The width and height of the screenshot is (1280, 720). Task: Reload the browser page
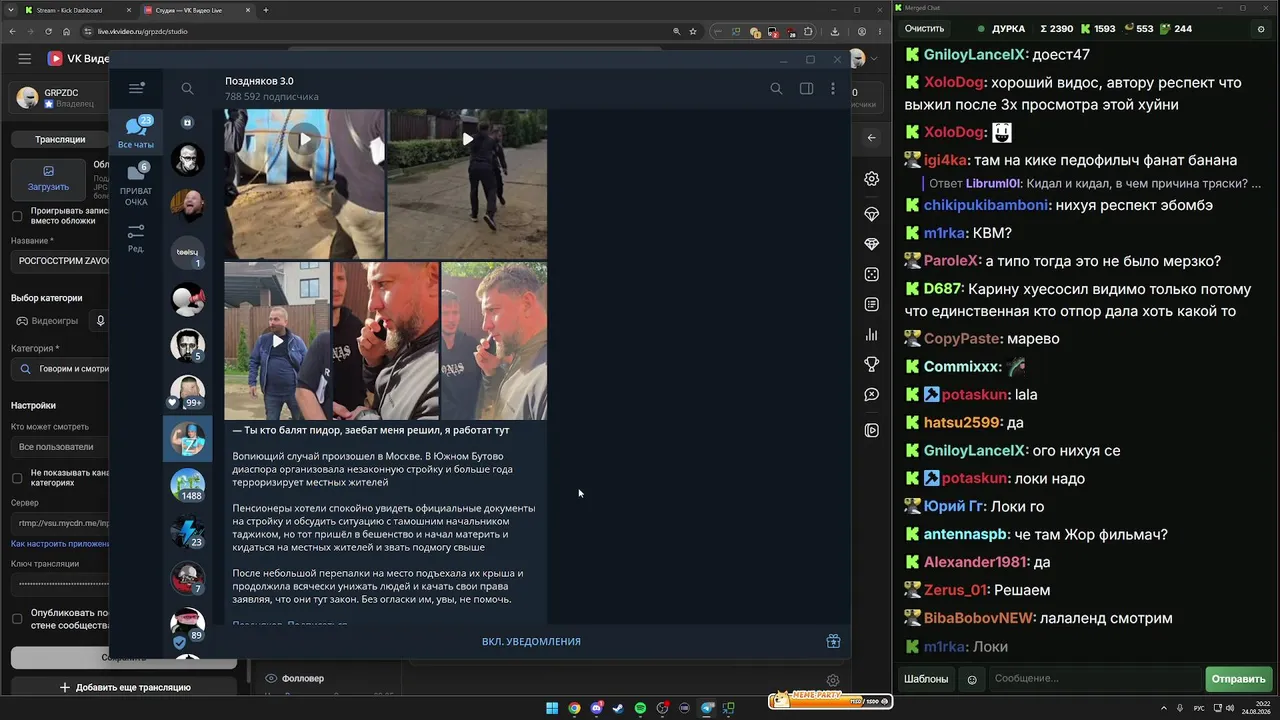pos(48,32)
